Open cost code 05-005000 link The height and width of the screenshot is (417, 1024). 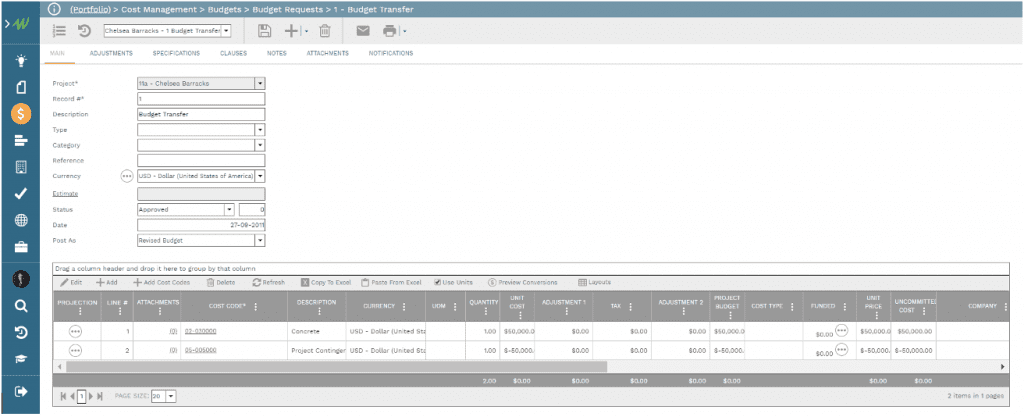tap(200, 350)
